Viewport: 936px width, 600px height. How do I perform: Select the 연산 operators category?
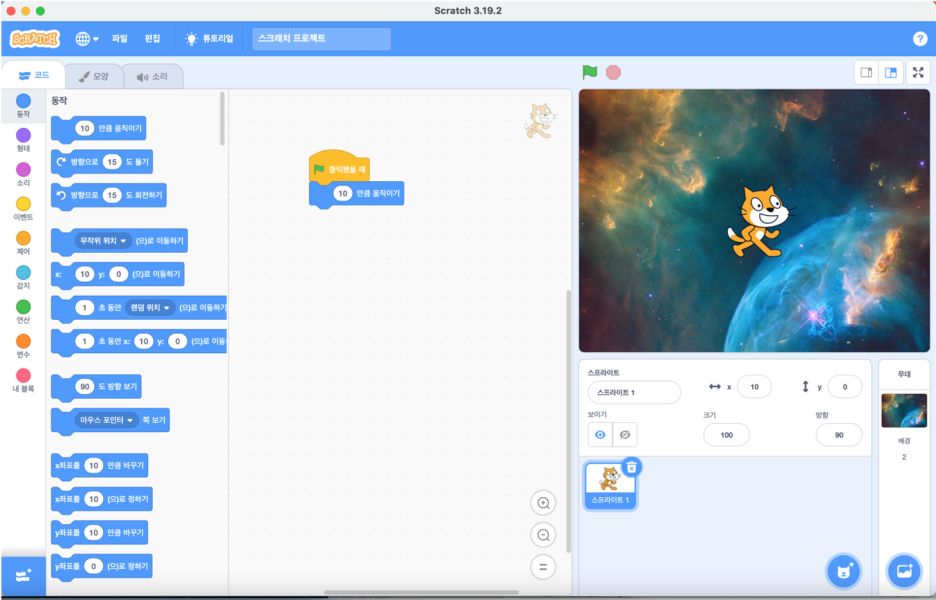click(x=23, y=312)
